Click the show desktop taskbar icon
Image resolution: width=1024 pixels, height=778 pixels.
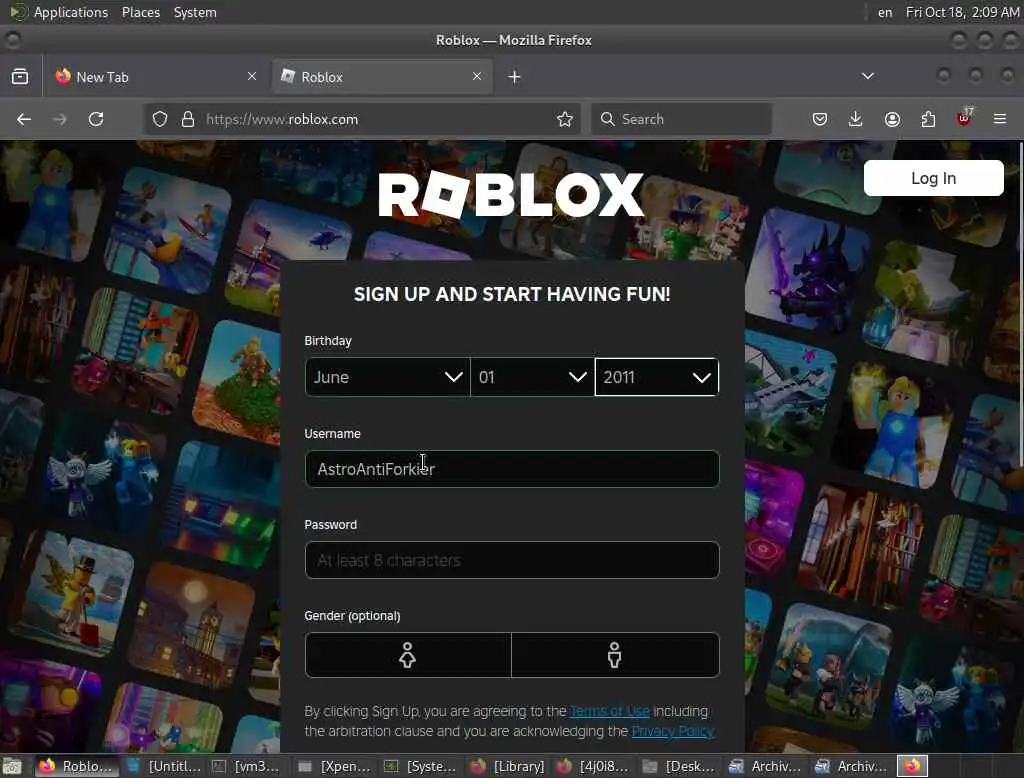12,766
